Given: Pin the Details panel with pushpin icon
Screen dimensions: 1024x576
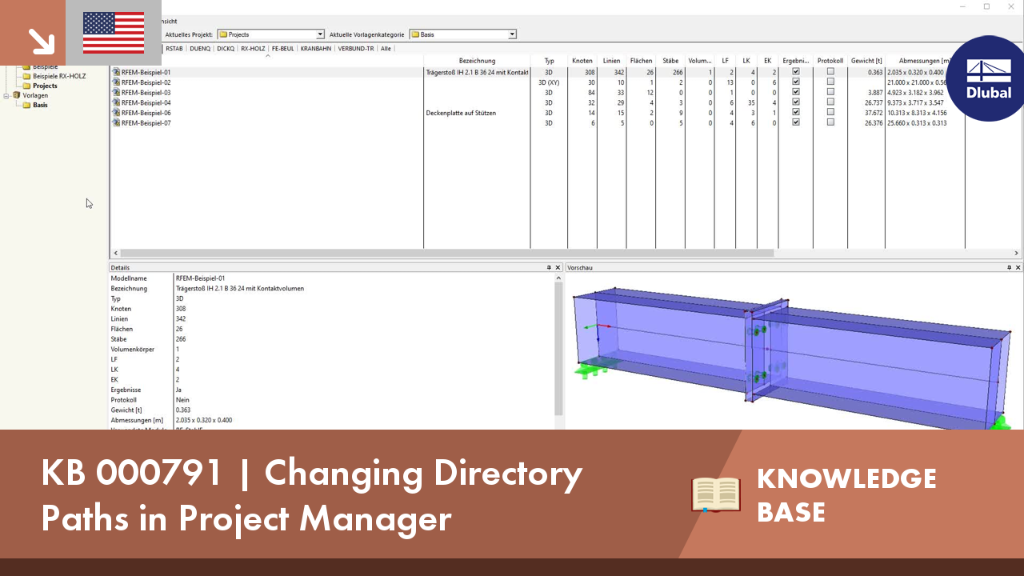Looking at the screenshot, I should [x=549, y=268].
